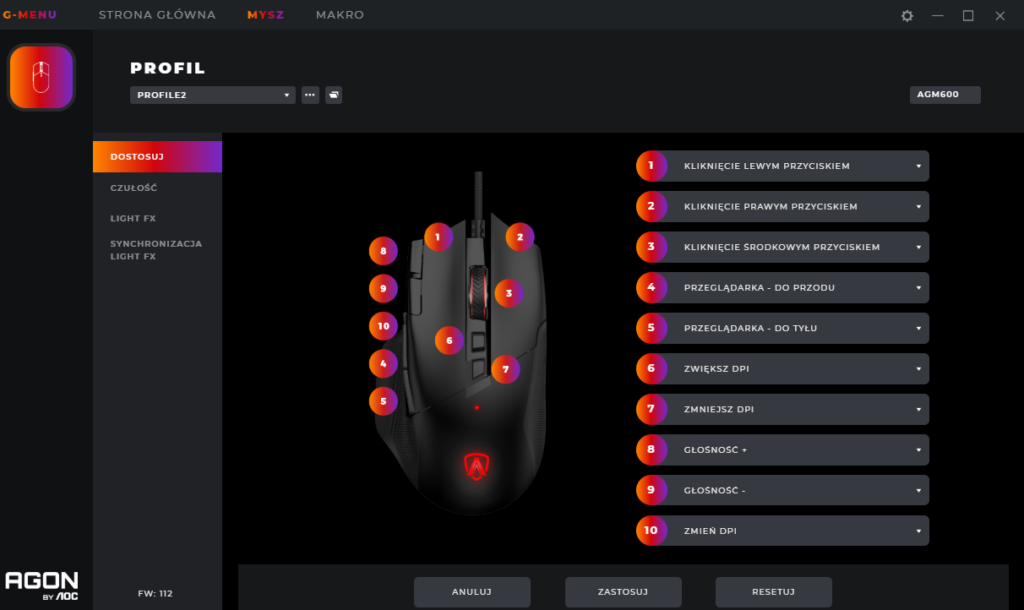Select button marker 1 on mouse image

coord(438,237)
